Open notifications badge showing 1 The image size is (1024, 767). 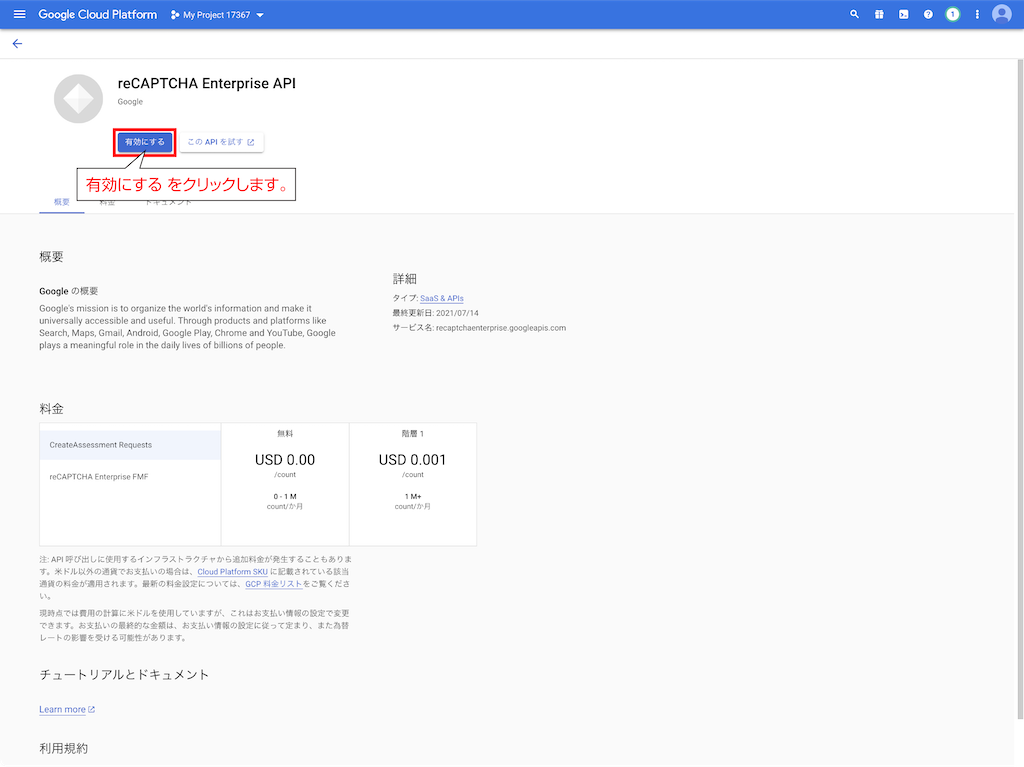[953, 14]
